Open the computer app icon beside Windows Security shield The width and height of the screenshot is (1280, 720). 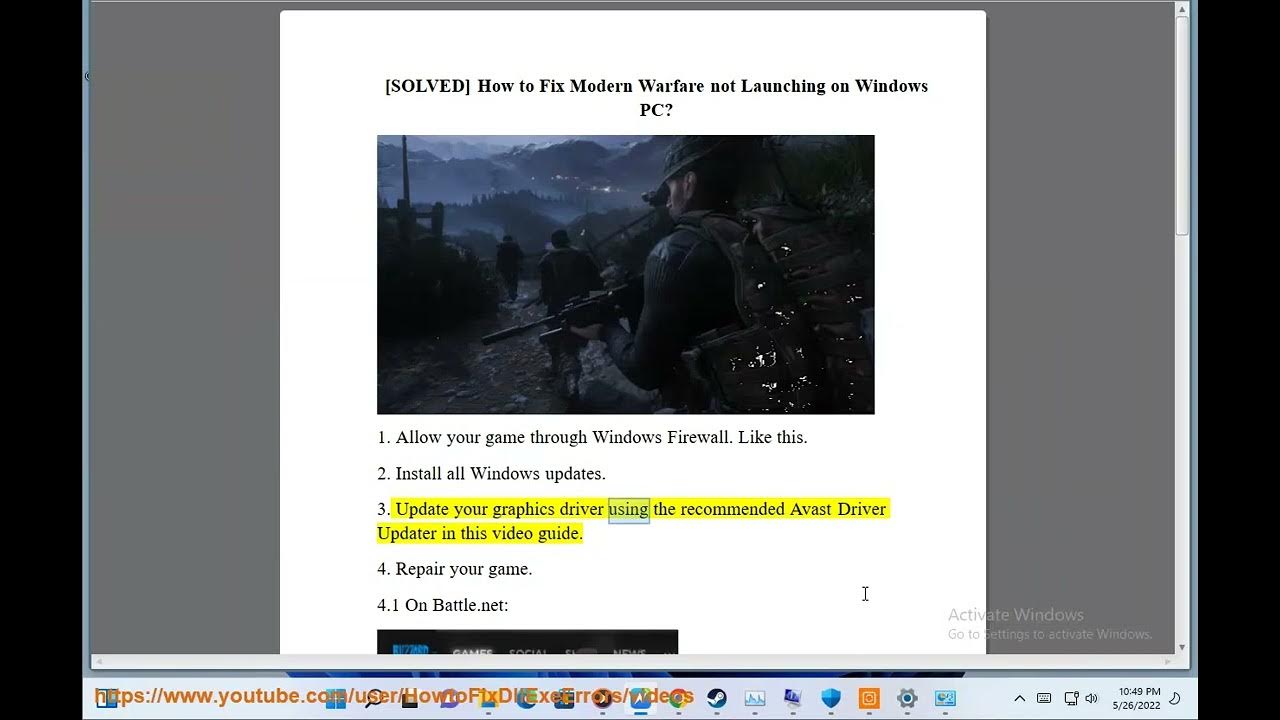point(793,698)
